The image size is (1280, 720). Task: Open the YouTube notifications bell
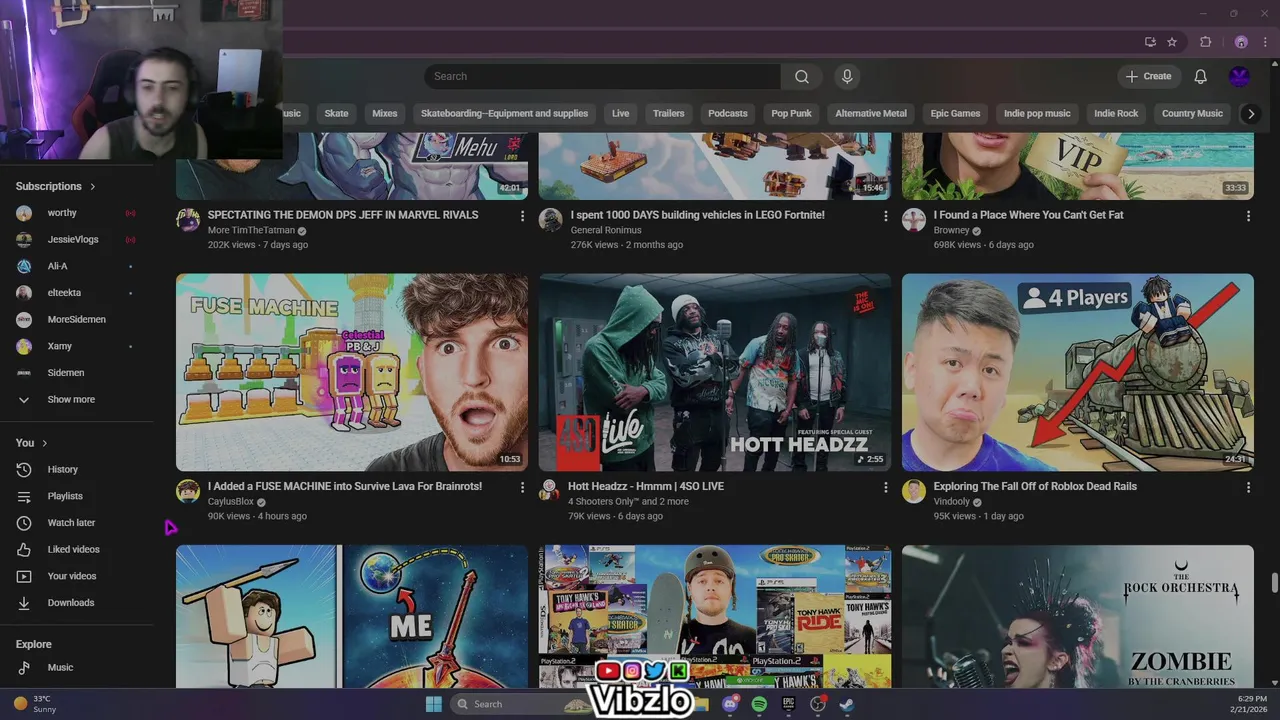tap(1200, 76)
